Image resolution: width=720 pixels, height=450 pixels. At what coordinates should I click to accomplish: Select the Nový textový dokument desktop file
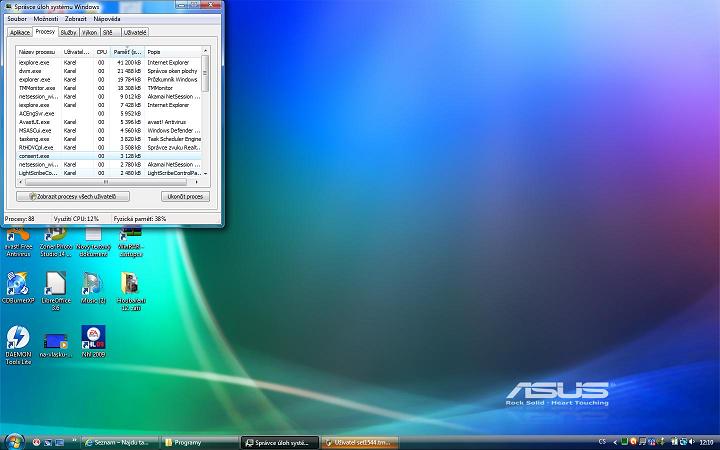click(93, 241)
